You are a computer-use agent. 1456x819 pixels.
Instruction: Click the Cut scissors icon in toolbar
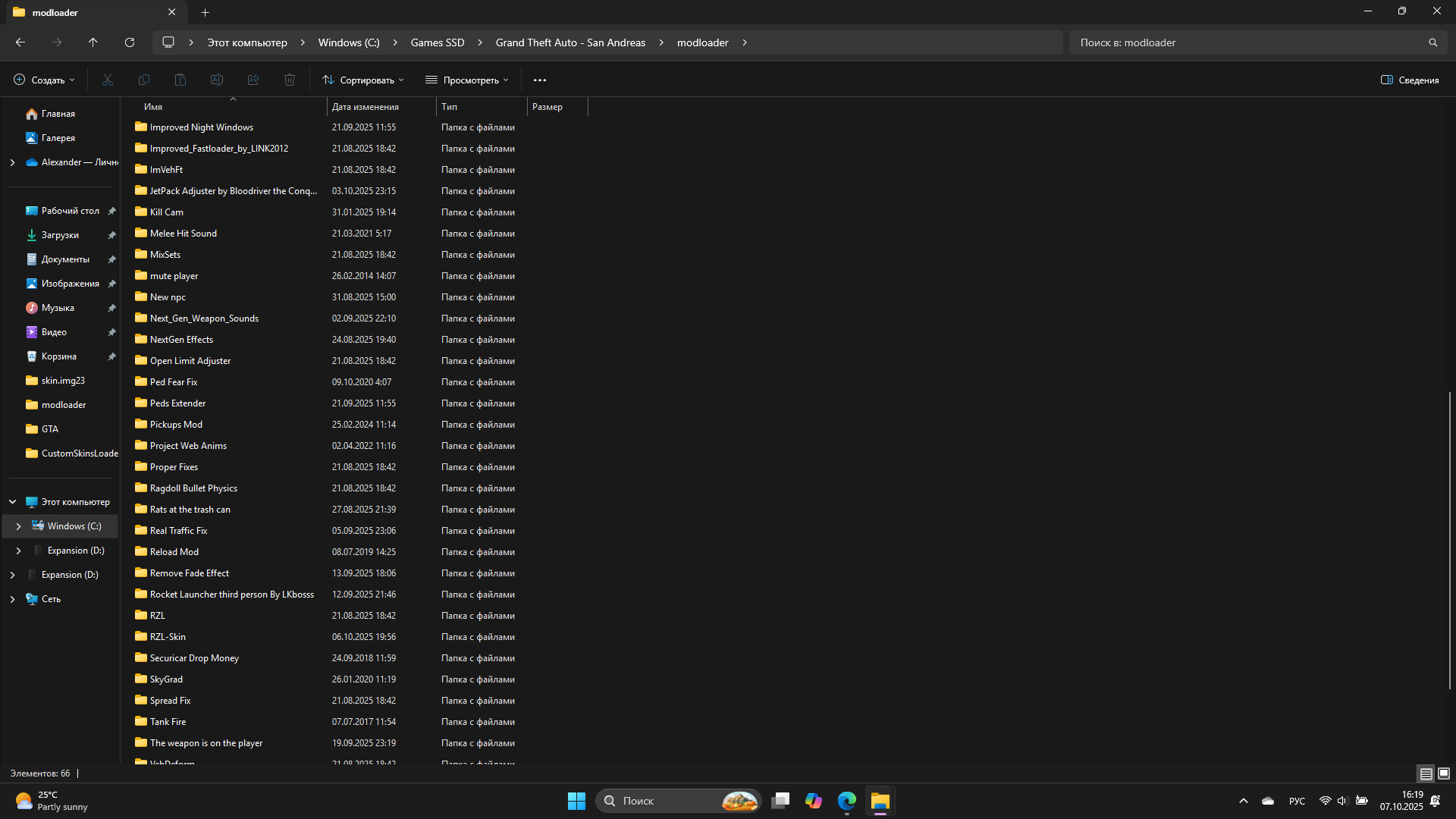coord(108,80)
